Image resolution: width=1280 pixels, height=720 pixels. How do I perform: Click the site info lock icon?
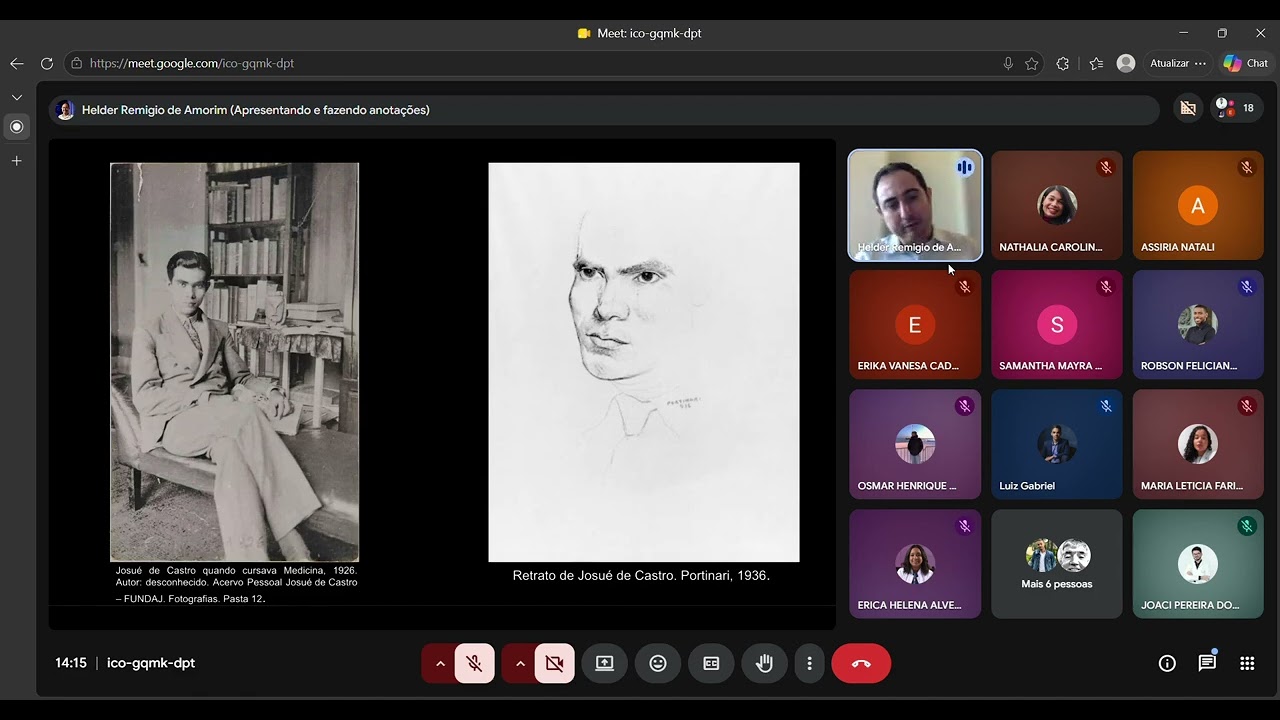click(x=77, y=63)
